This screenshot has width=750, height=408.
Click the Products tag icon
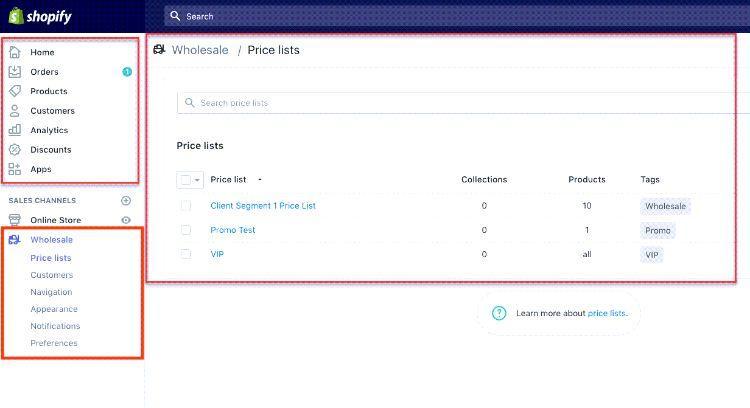click(15, 91)
